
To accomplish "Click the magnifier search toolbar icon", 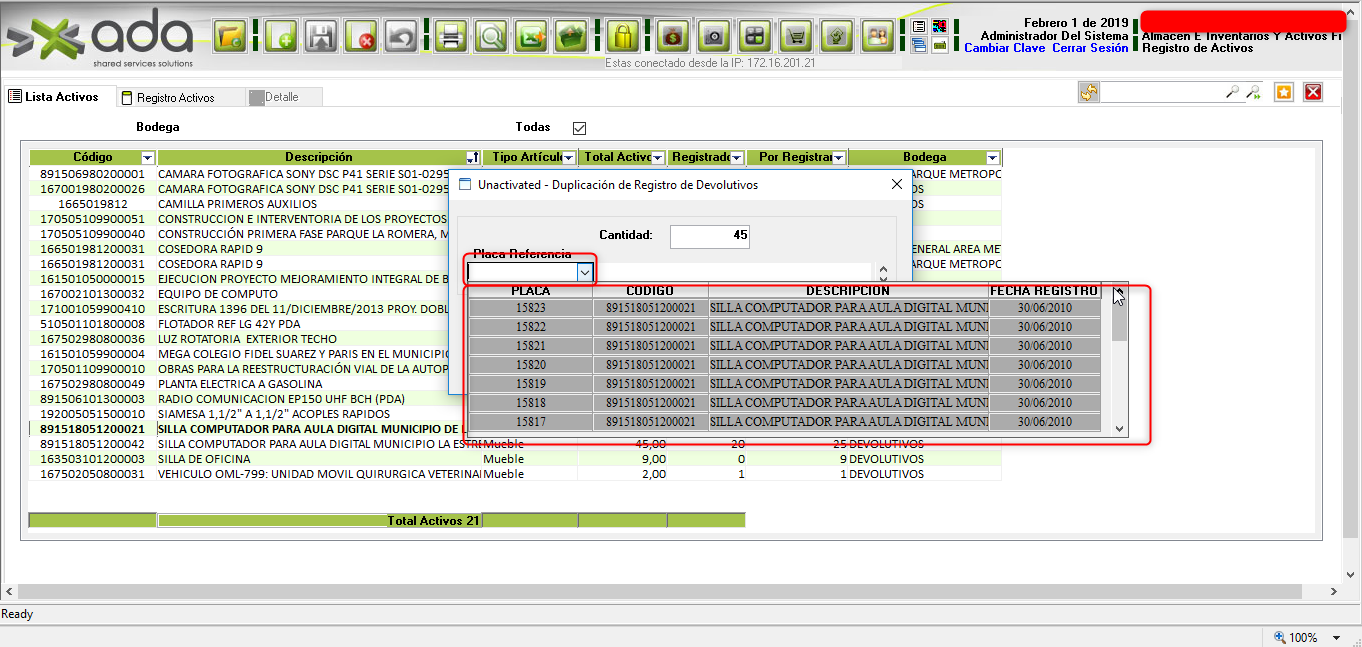I will [x=491, y=37].
